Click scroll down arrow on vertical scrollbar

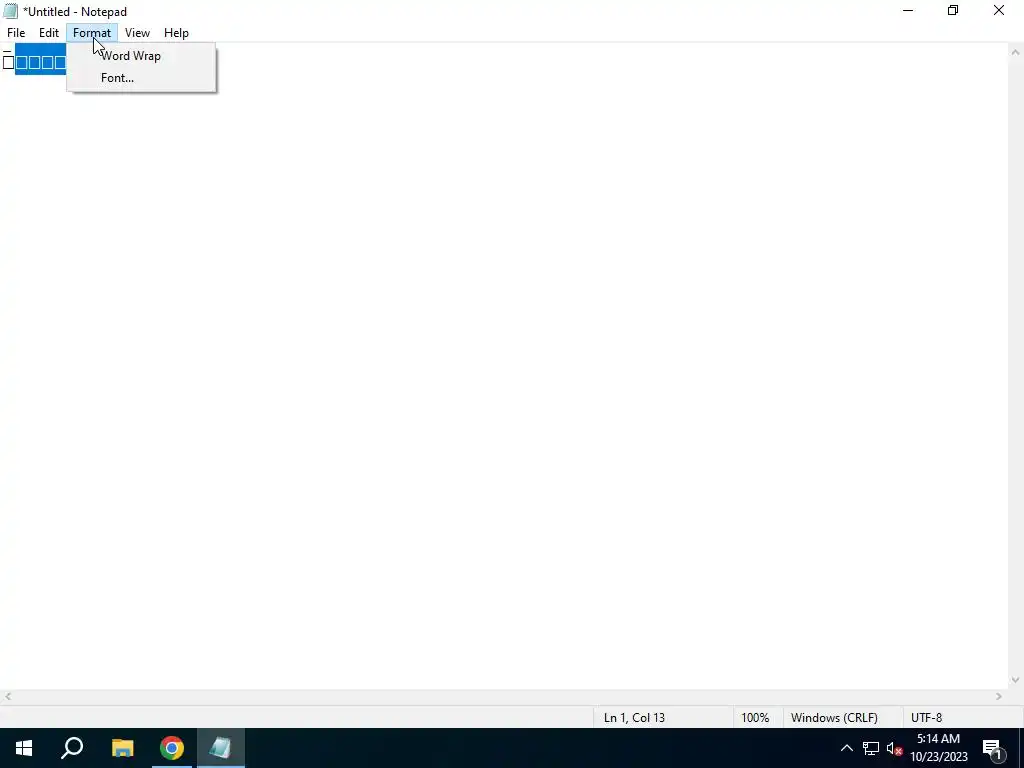click(1016, 680)
